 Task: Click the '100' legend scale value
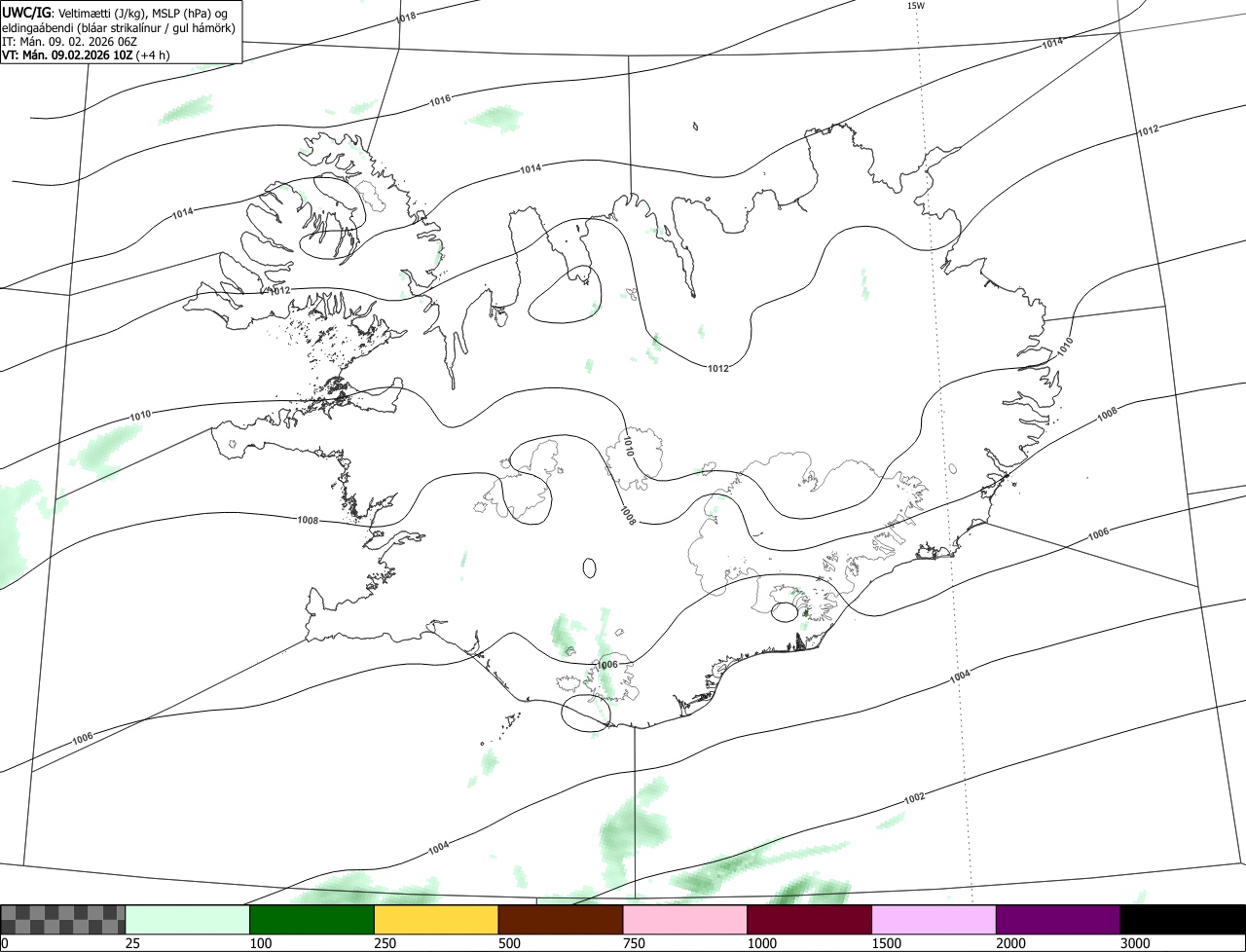click(x=261, y=943)
